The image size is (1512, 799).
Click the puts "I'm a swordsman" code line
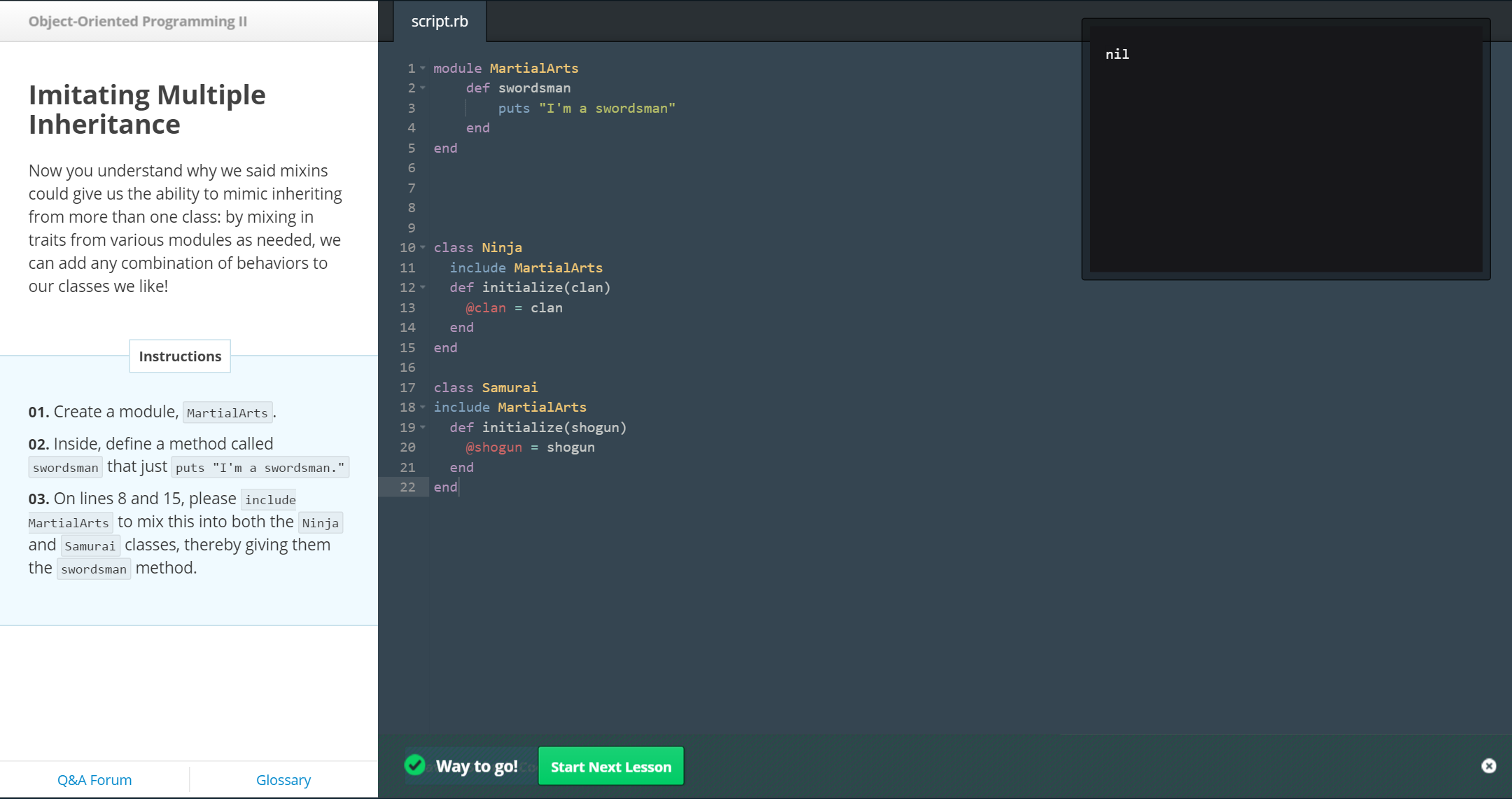click(587, 109)
